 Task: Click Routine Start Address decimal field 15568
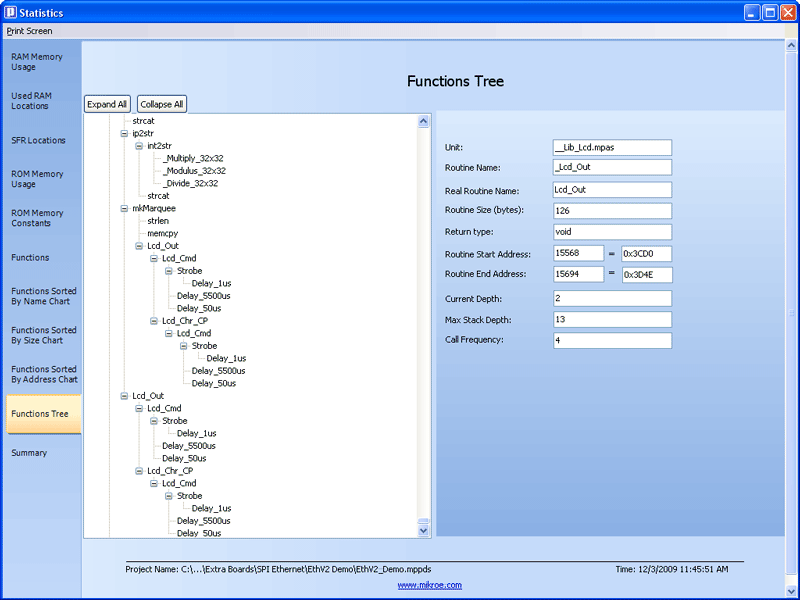coord(579,254)
